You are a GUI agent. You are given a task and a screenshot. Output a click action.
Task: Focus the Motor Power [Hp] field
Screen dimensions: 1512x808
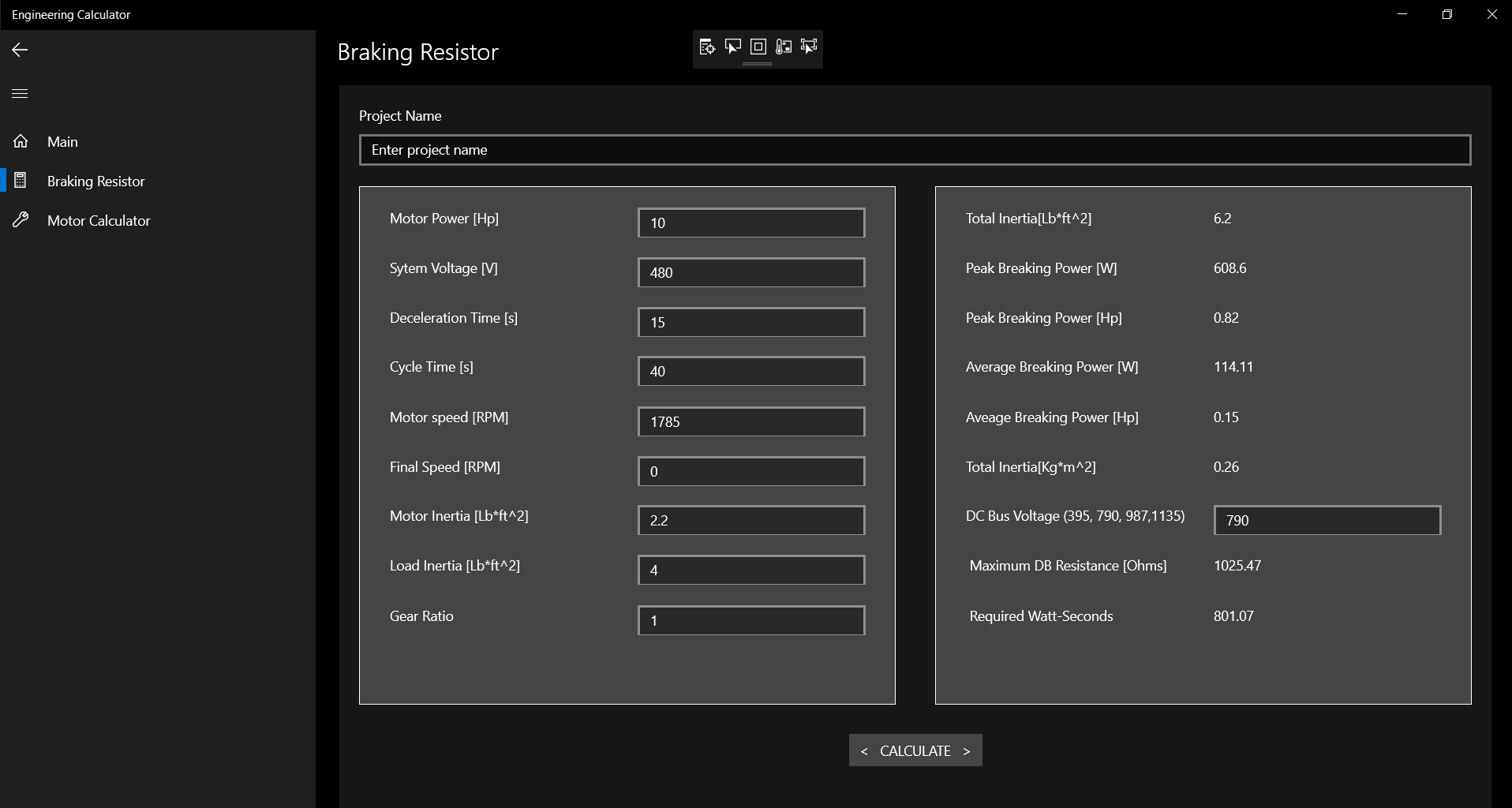click(x=751, y=223)
